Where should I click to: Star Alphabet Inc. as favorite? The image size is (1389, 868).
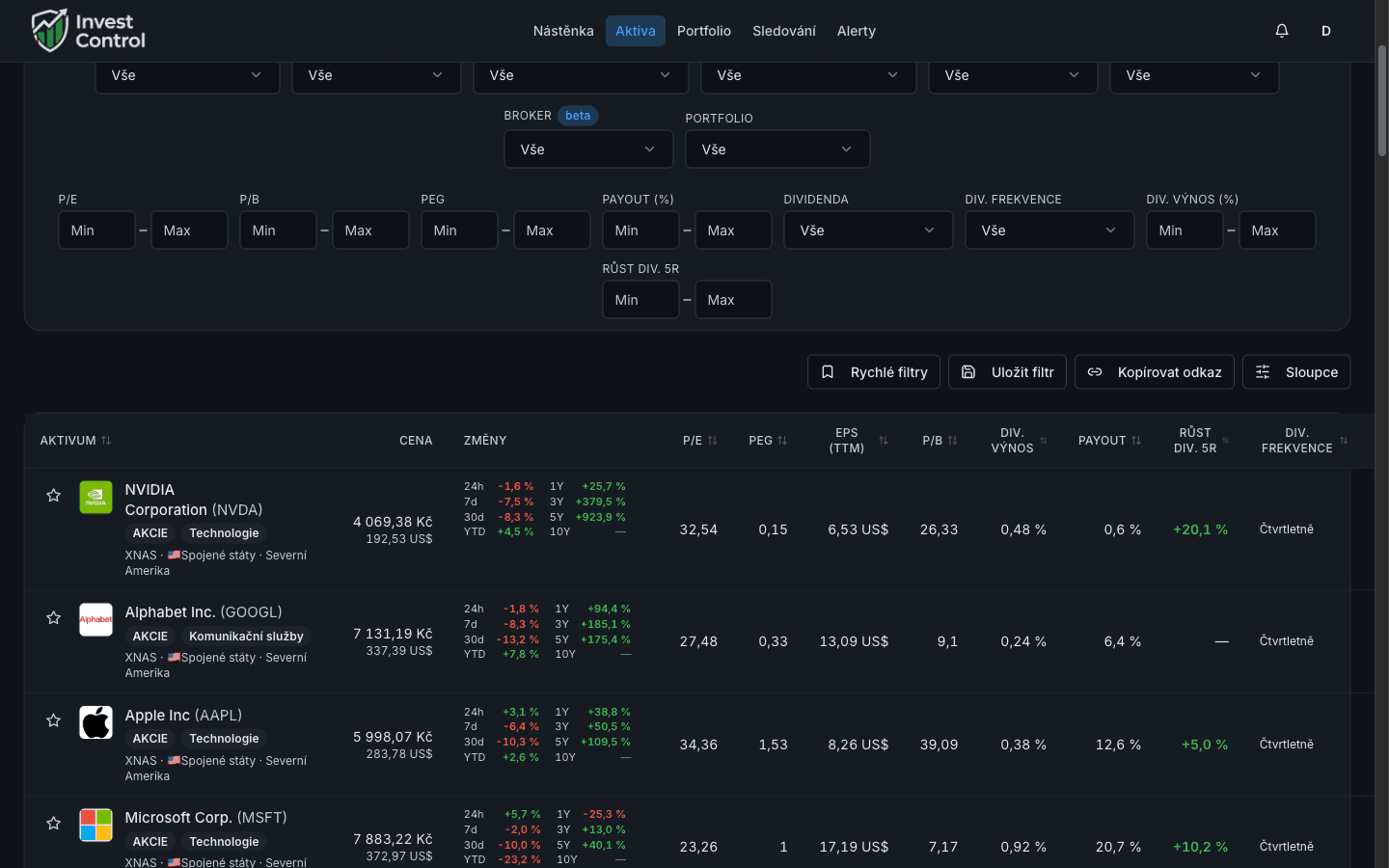54,618
